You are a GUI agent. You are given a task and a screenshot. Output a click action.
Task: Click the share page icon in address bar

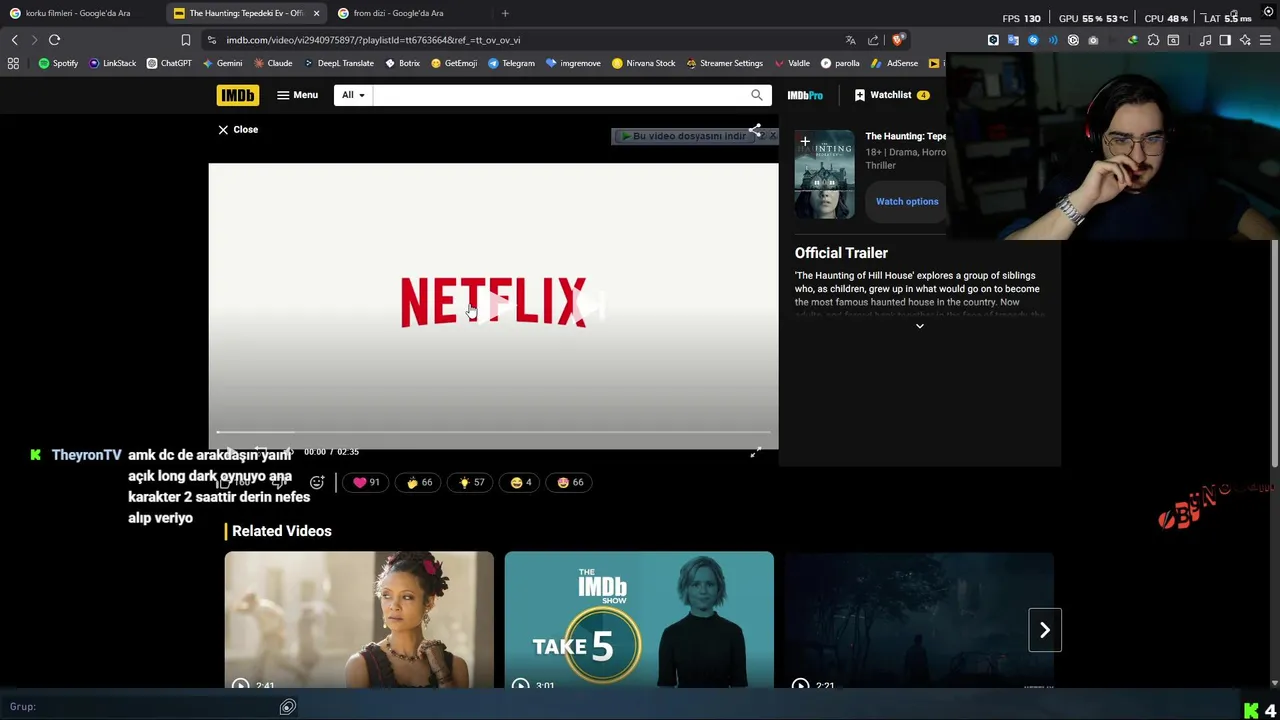[873, 40]
